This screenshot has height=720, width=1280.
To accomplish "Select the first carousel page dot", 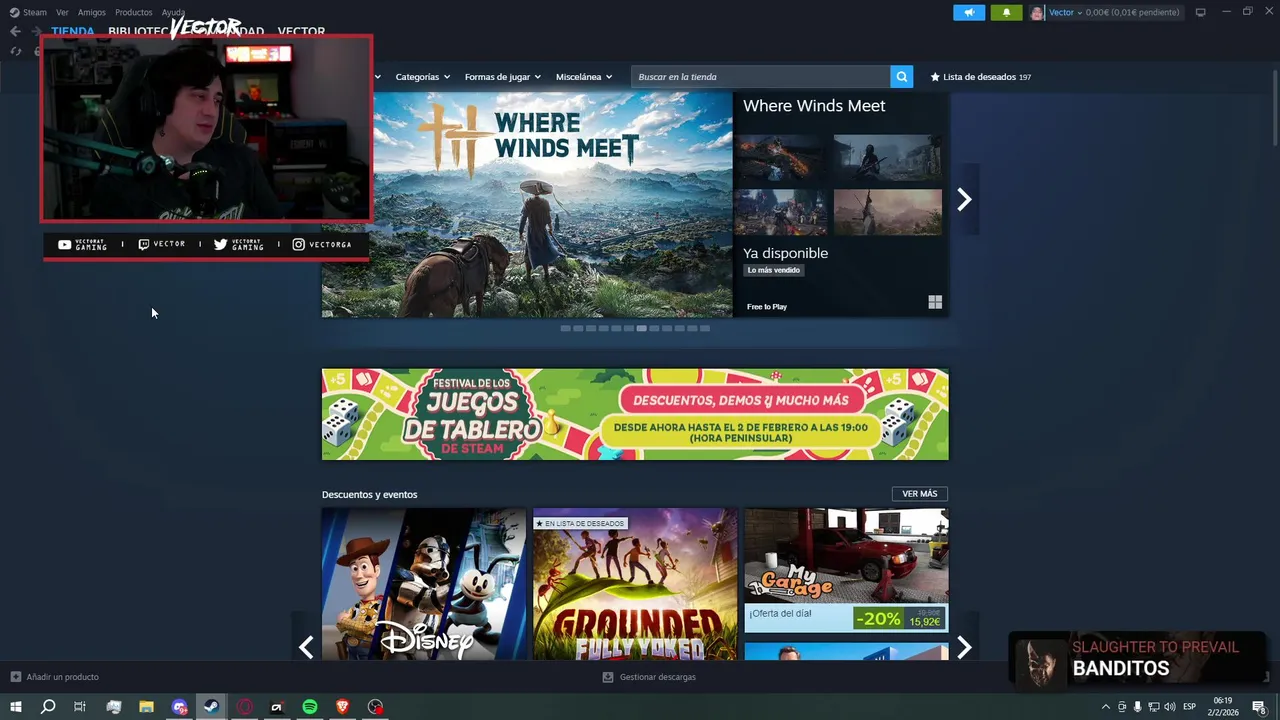I will 565,328.
